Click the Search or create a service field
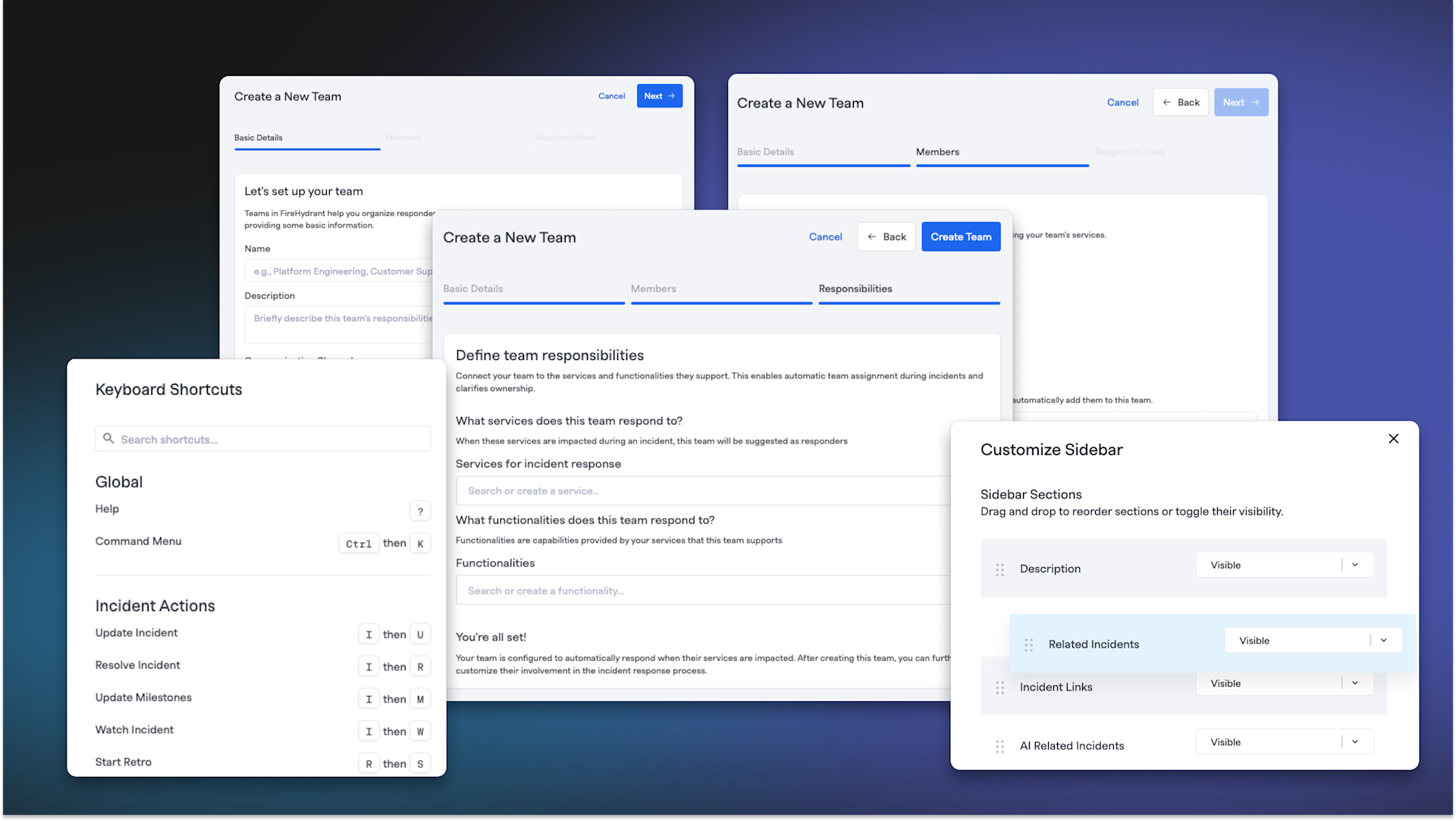The image size is (1456, 821). [701, 491]
